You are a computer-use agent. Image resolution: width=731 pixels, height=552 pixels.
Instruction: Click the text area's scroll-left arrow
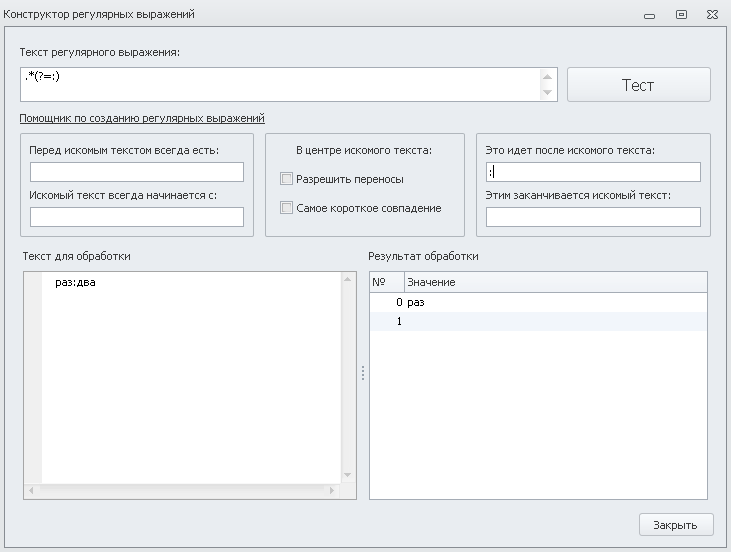[31, 490]
